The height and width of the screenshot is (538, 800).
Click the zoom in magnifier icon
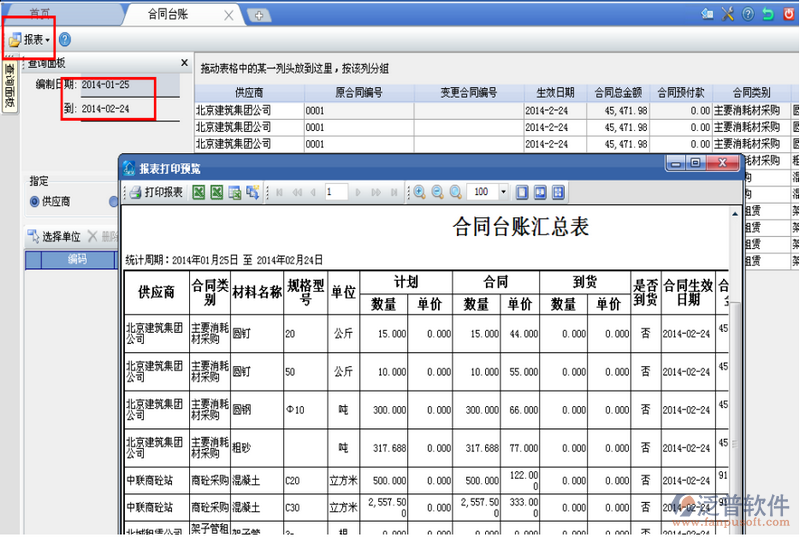(x=420, y=192)
